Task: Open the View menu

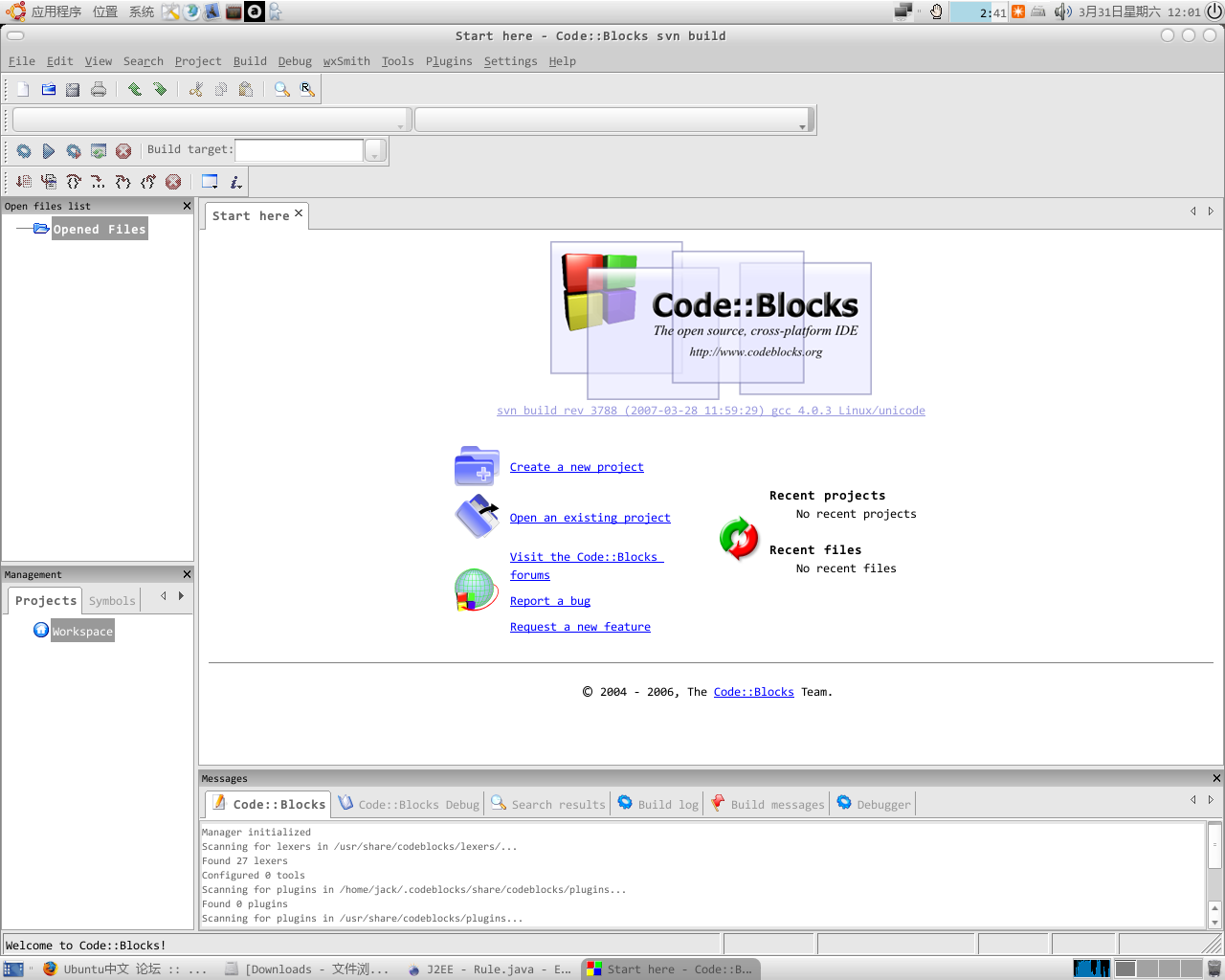Action: click(99, 61)
